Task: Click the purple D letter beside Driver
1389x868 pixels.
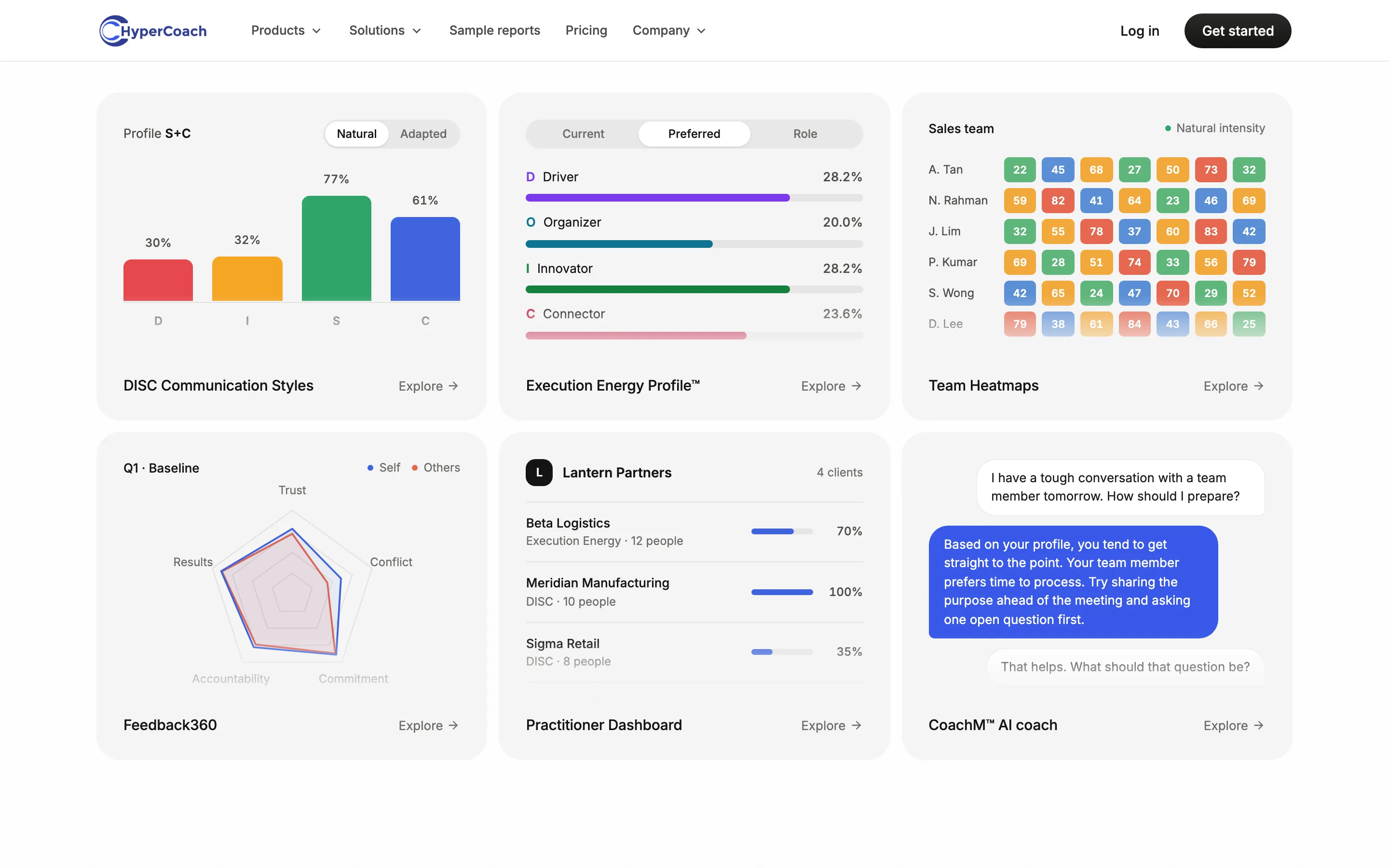Action: coord(531,177)
